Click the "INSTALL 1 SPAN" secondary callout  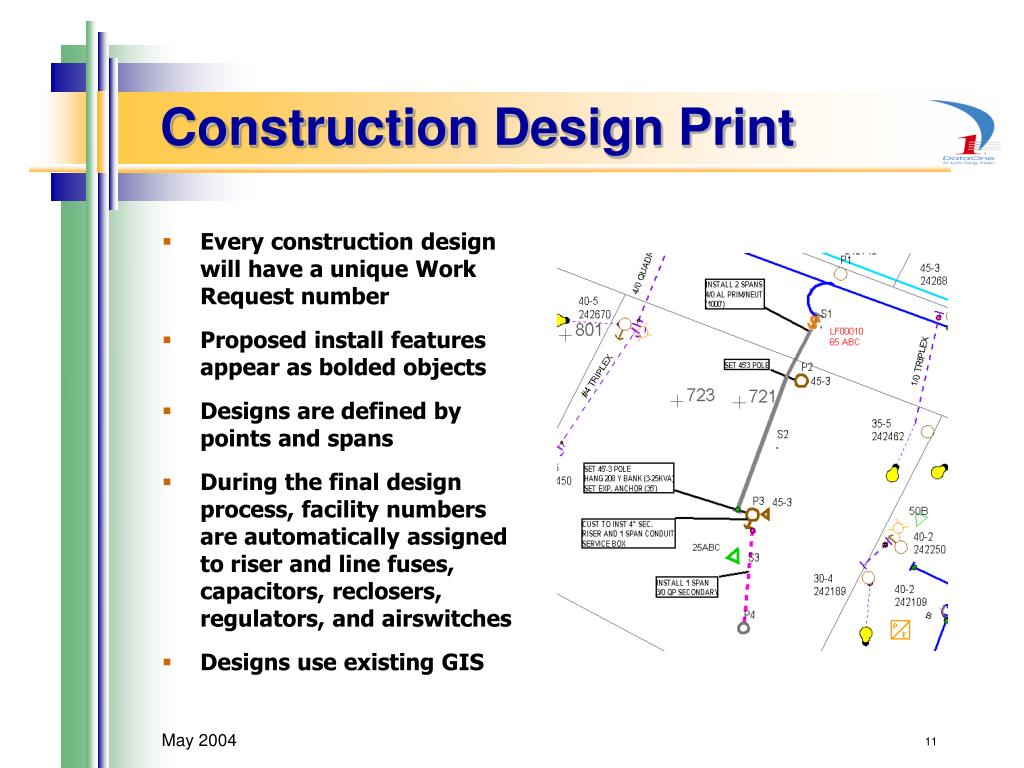pos(686,587)
